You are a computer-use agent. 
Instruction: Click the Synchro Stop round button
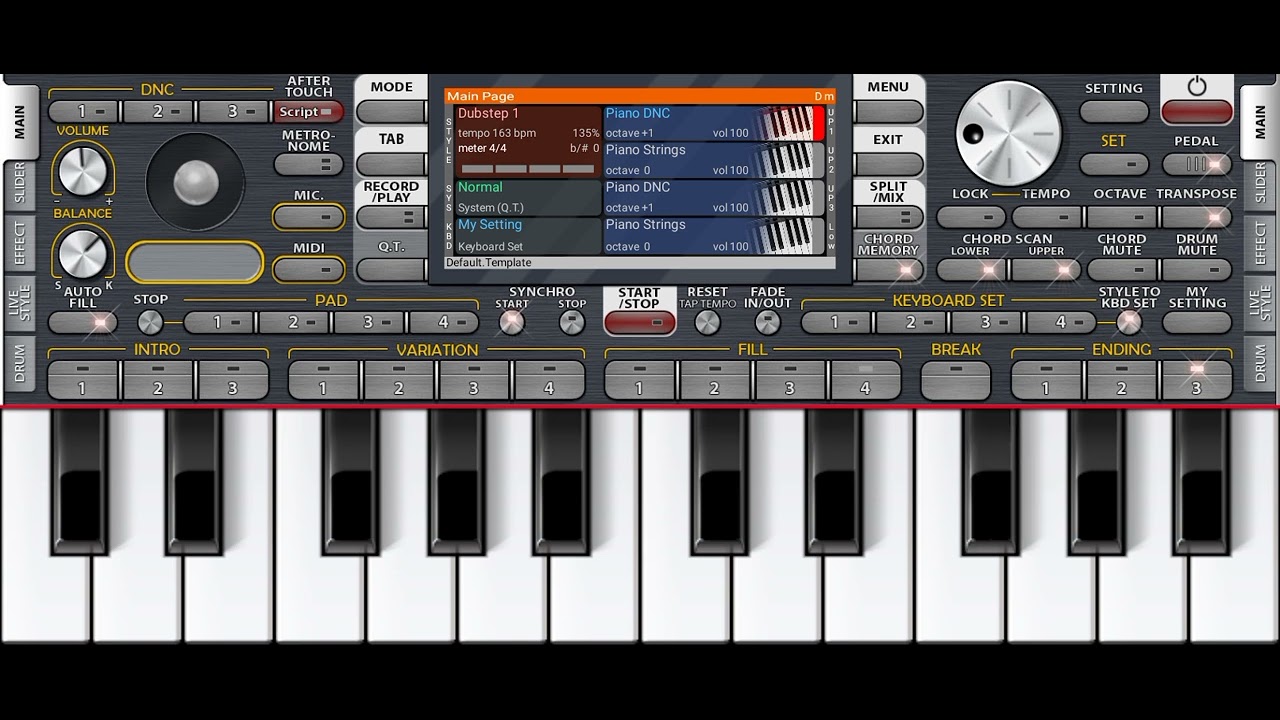tap(572, 322)
